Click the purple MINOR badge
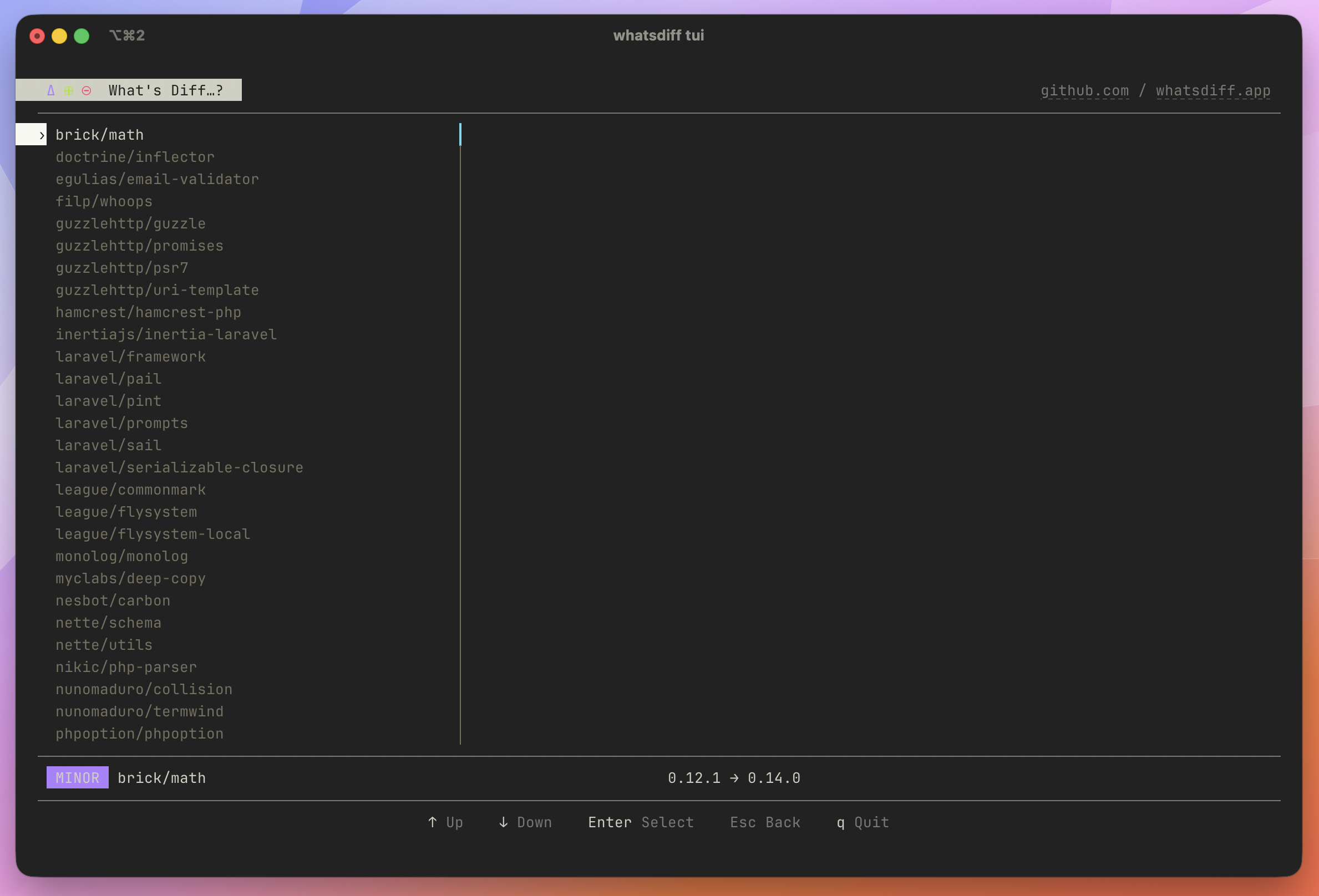Viewport: 1319px width, 896px height. [77, 777]
